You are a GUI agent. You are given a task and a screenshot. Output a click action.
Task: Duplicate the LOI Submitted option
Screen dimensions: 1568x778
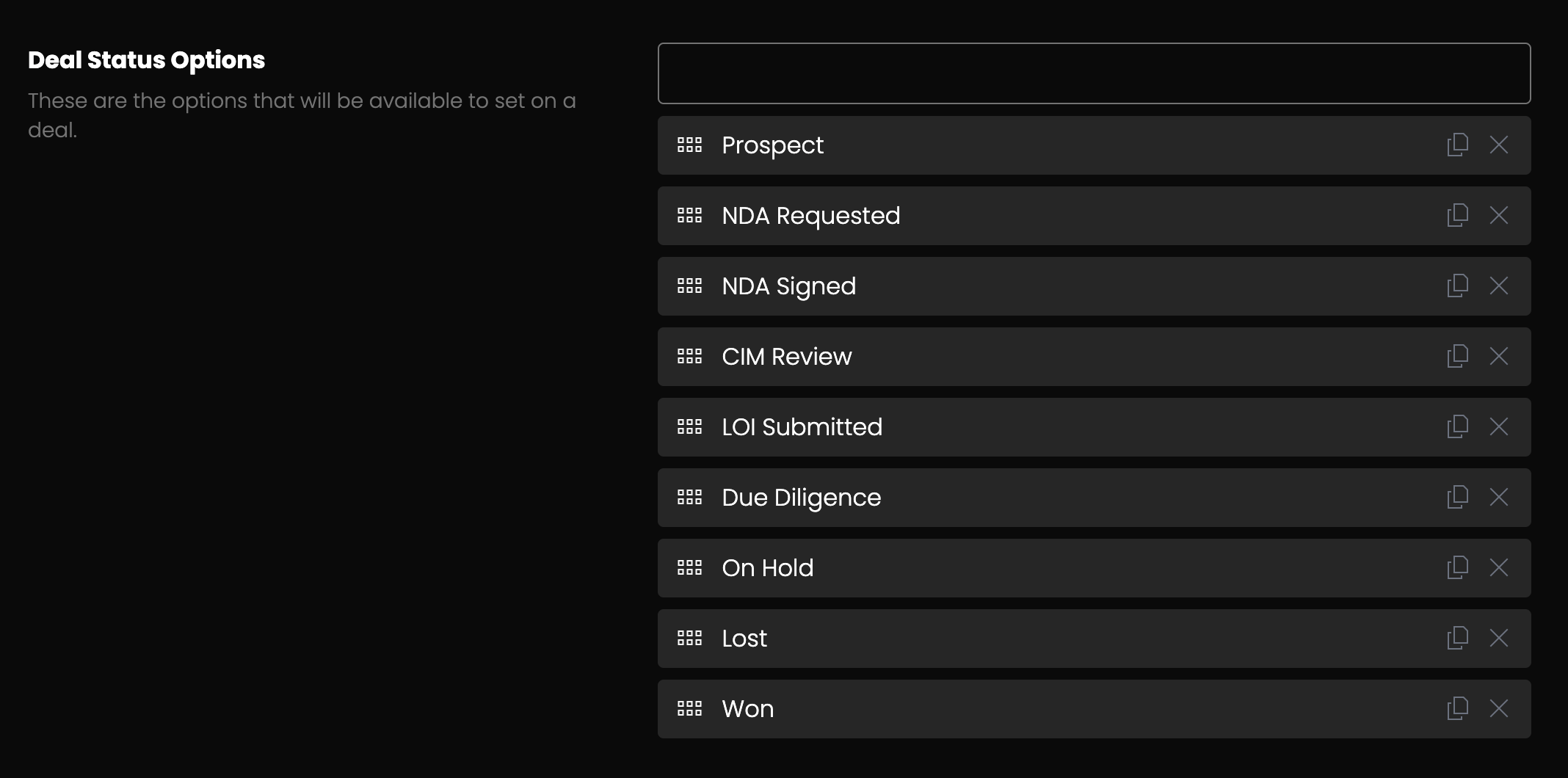1457,426
